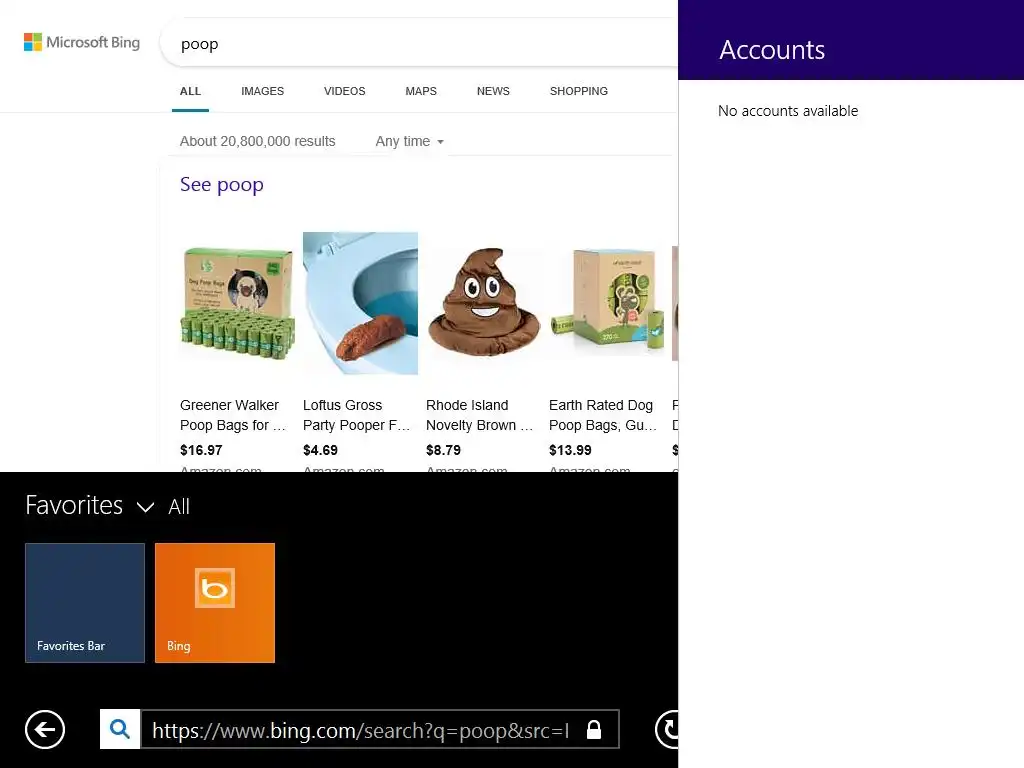Go back with the back arrow button
The image size is (1024, 768).
point(45,729)
